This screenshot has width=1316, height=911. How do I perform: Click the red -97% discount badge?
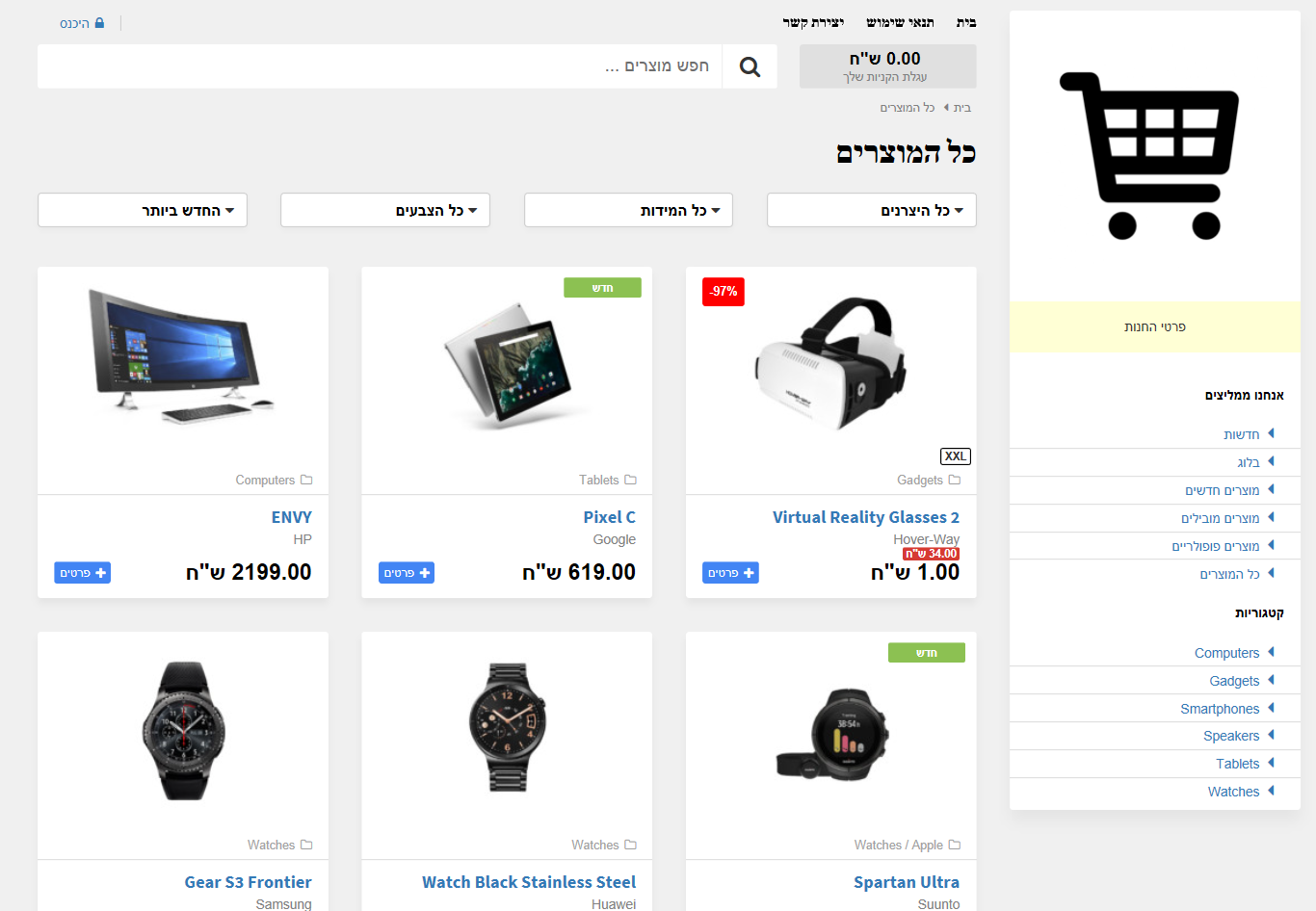pos(724,292)
